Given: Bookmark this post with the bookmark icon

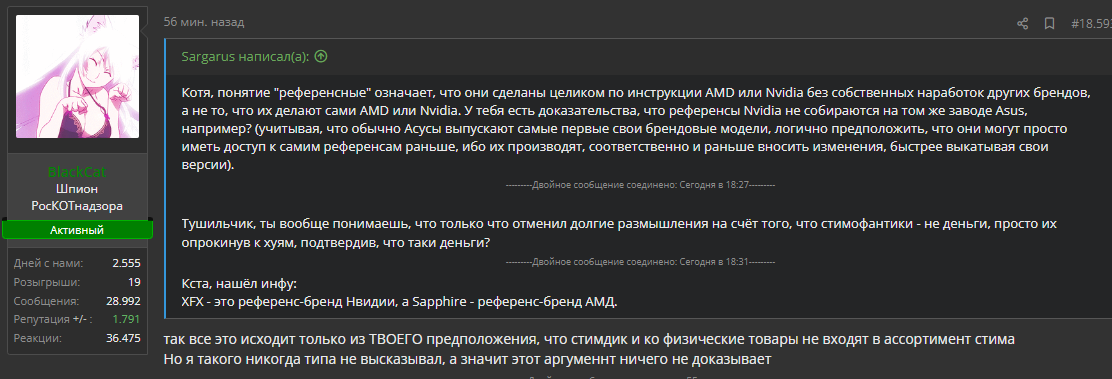Looking at the screenshot, I should tap(1049, 23).
